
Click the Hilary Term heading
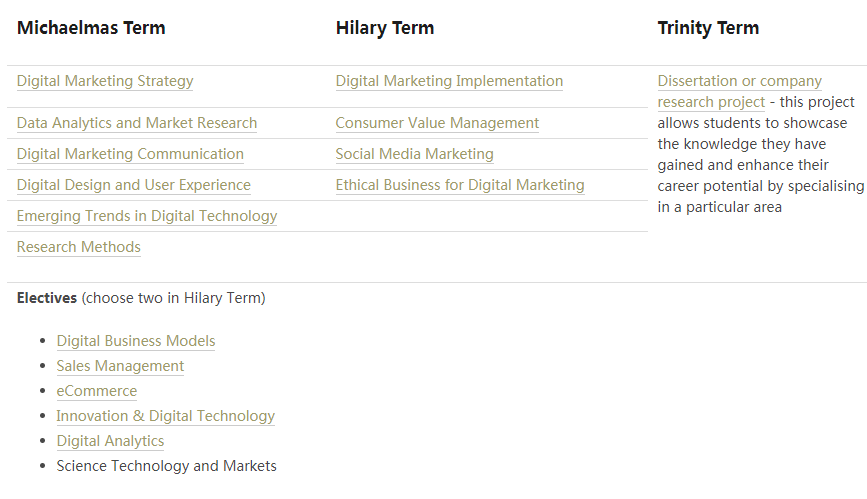(385, 28)
